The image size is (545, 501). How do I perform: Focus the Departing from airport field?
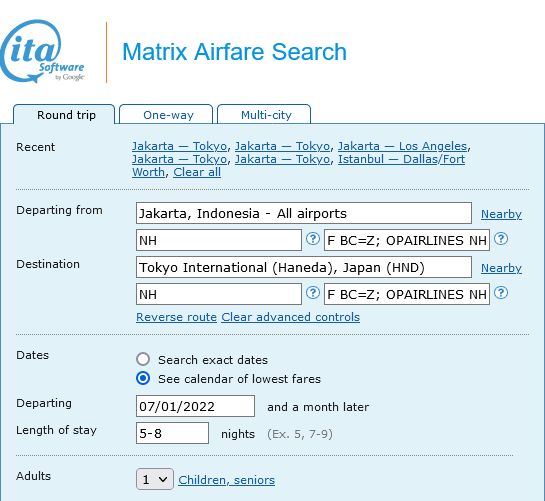304,213
